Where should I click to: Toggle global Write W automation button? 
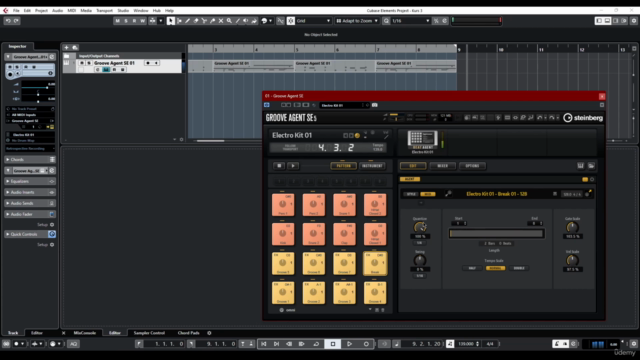pos(142,21)
